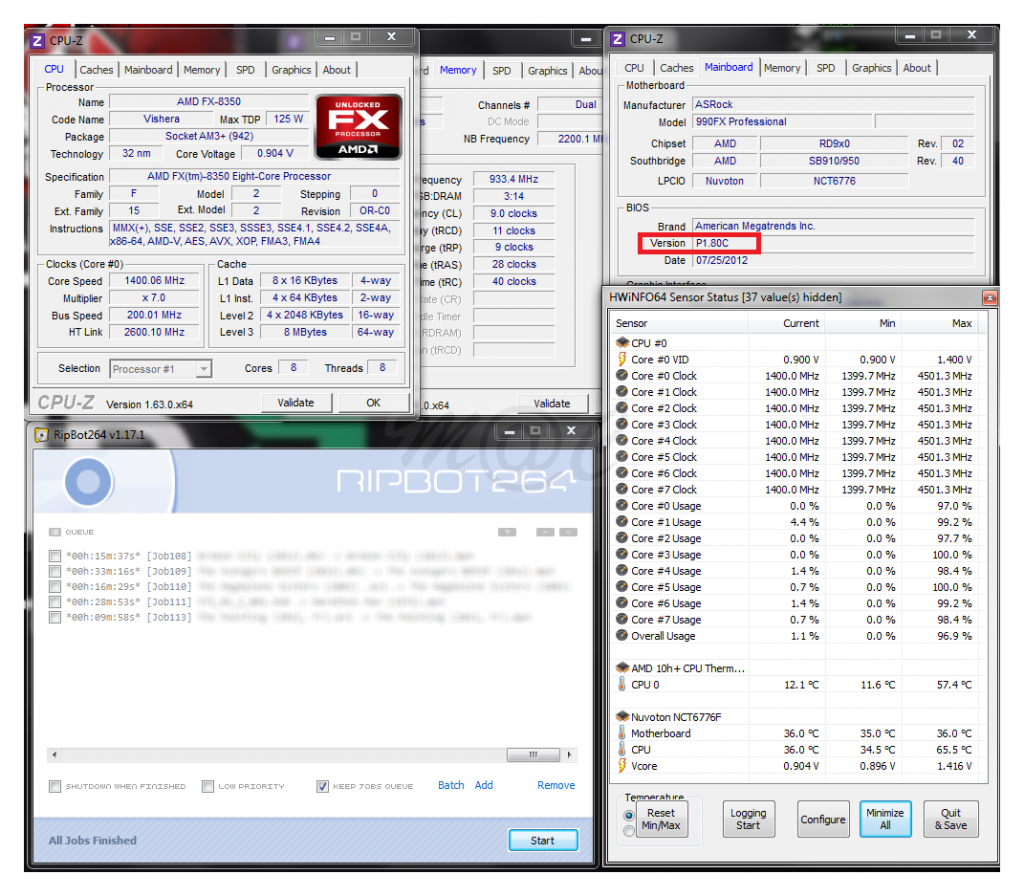Click the Configure button in HWiNFO64
Image resolution: width=1024 pixels, height=895 pixels.
(x=822, y=819)
